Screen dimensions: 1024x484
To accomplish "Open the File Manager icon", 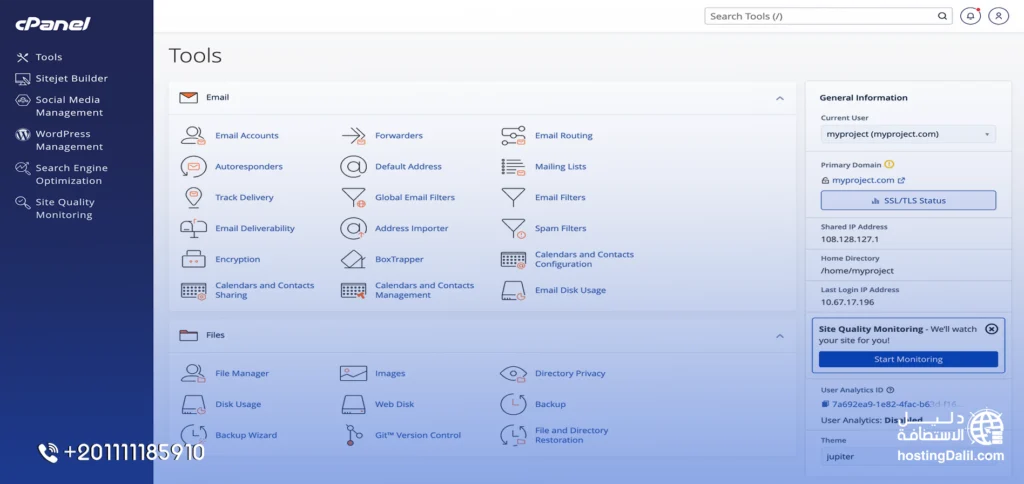I will [x=193, y=374].
